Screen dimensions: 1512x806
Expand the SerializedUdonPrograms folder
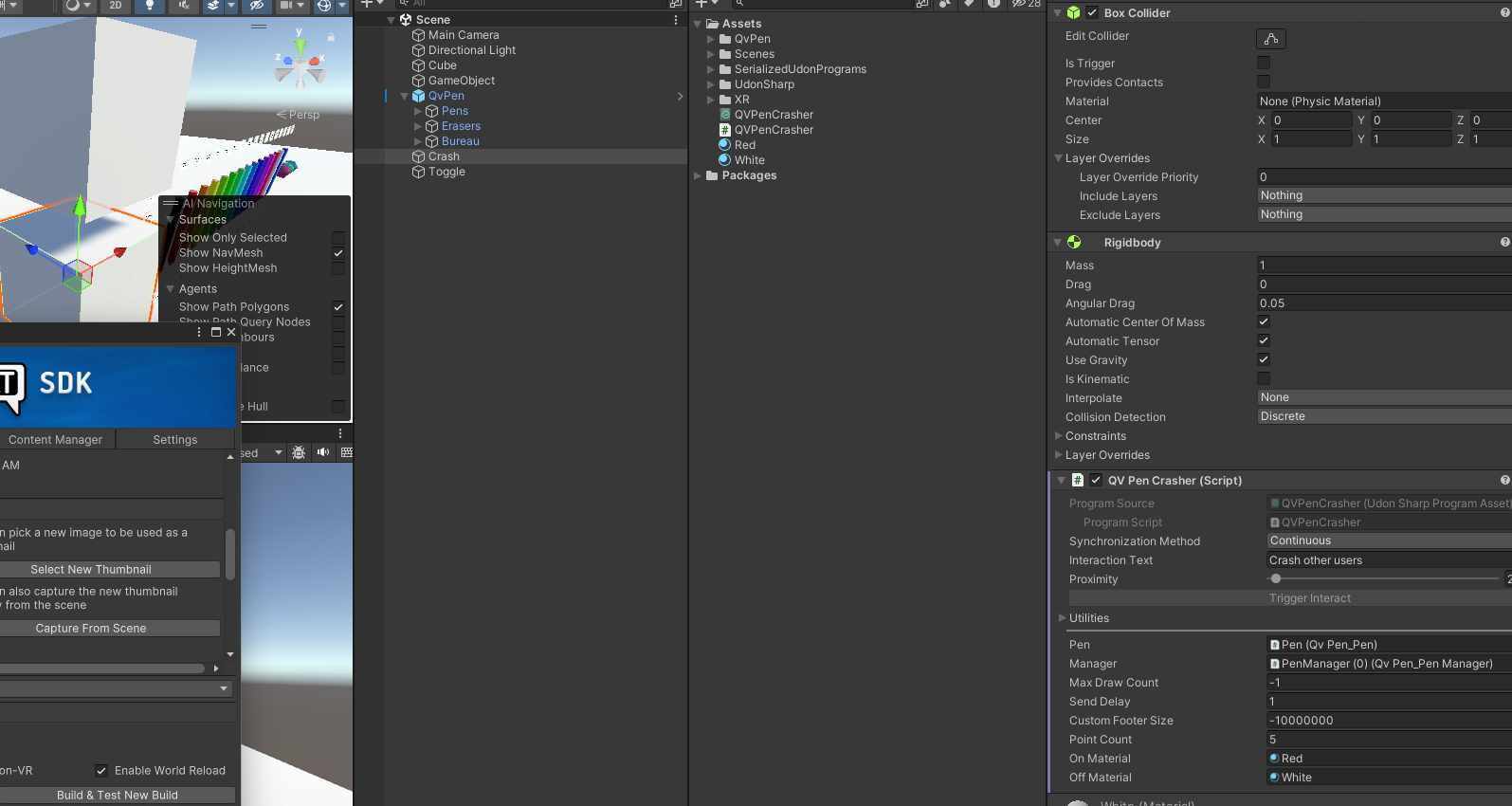pyautogui.click(x=711, y=69)
